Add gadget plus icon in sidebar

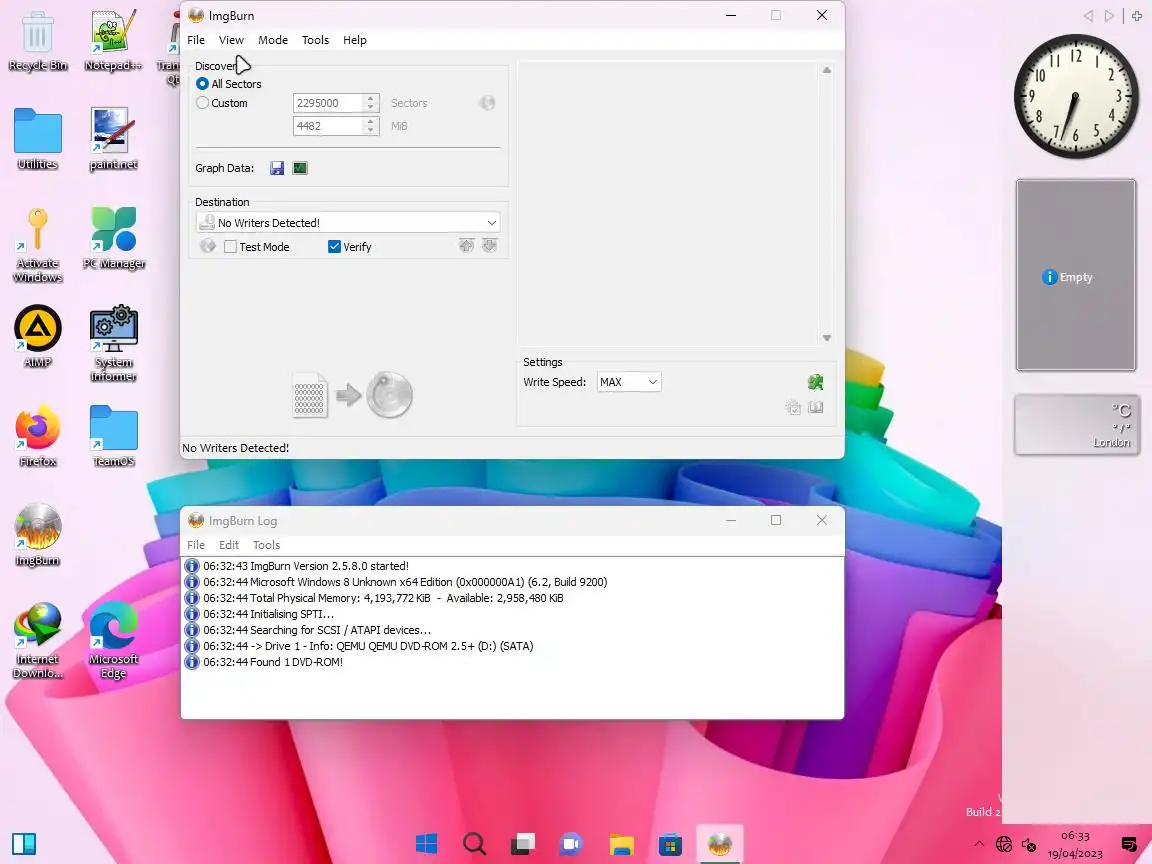coord(1137,15)
